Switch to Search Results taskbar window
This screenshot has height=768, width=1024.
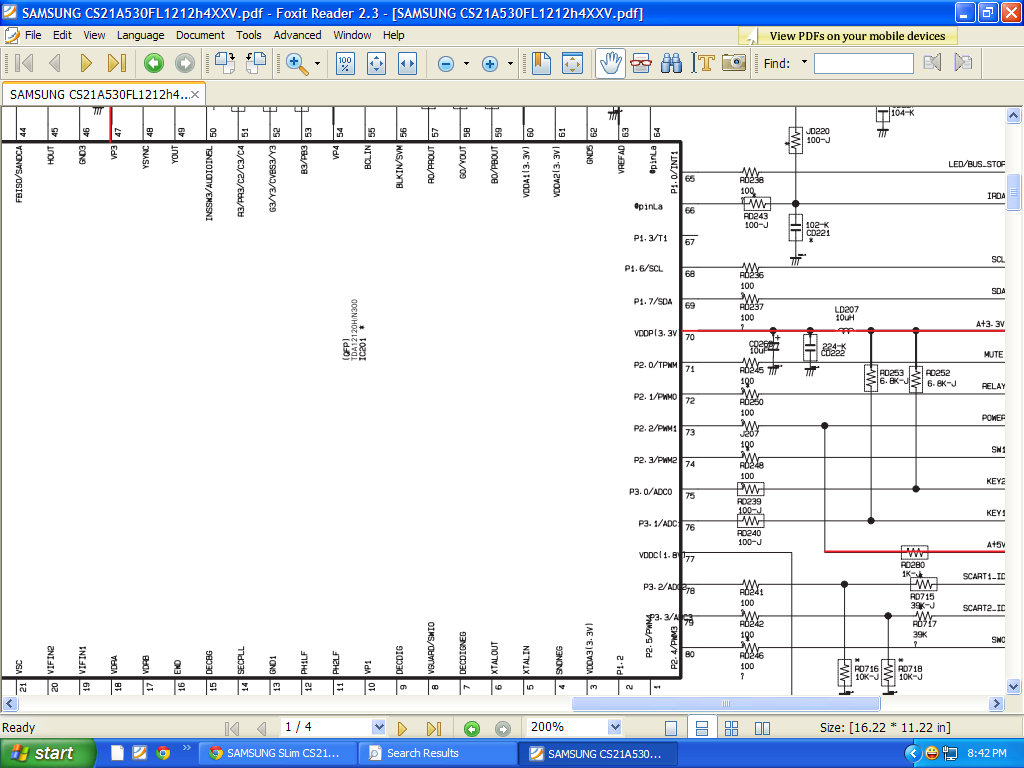tap(436, 753)
